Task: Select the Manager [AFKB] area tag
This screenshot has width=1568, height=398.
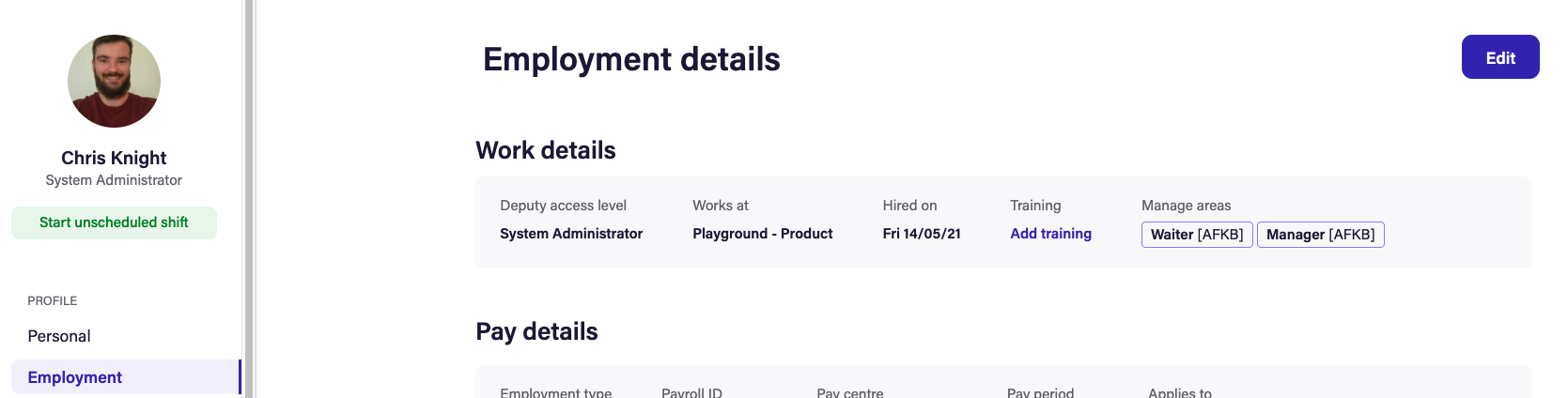Action: 1320,235
